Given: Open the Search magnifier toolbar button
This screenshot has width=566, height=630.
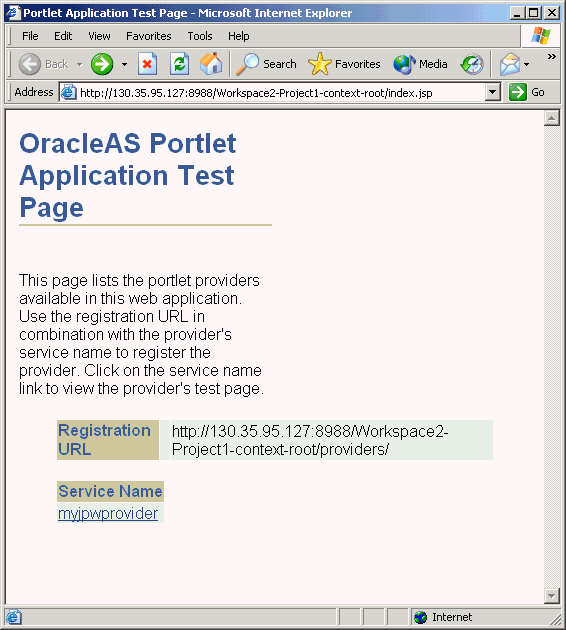Looking at the screenshot, I should pyautogui.click(x=266, y=64).
